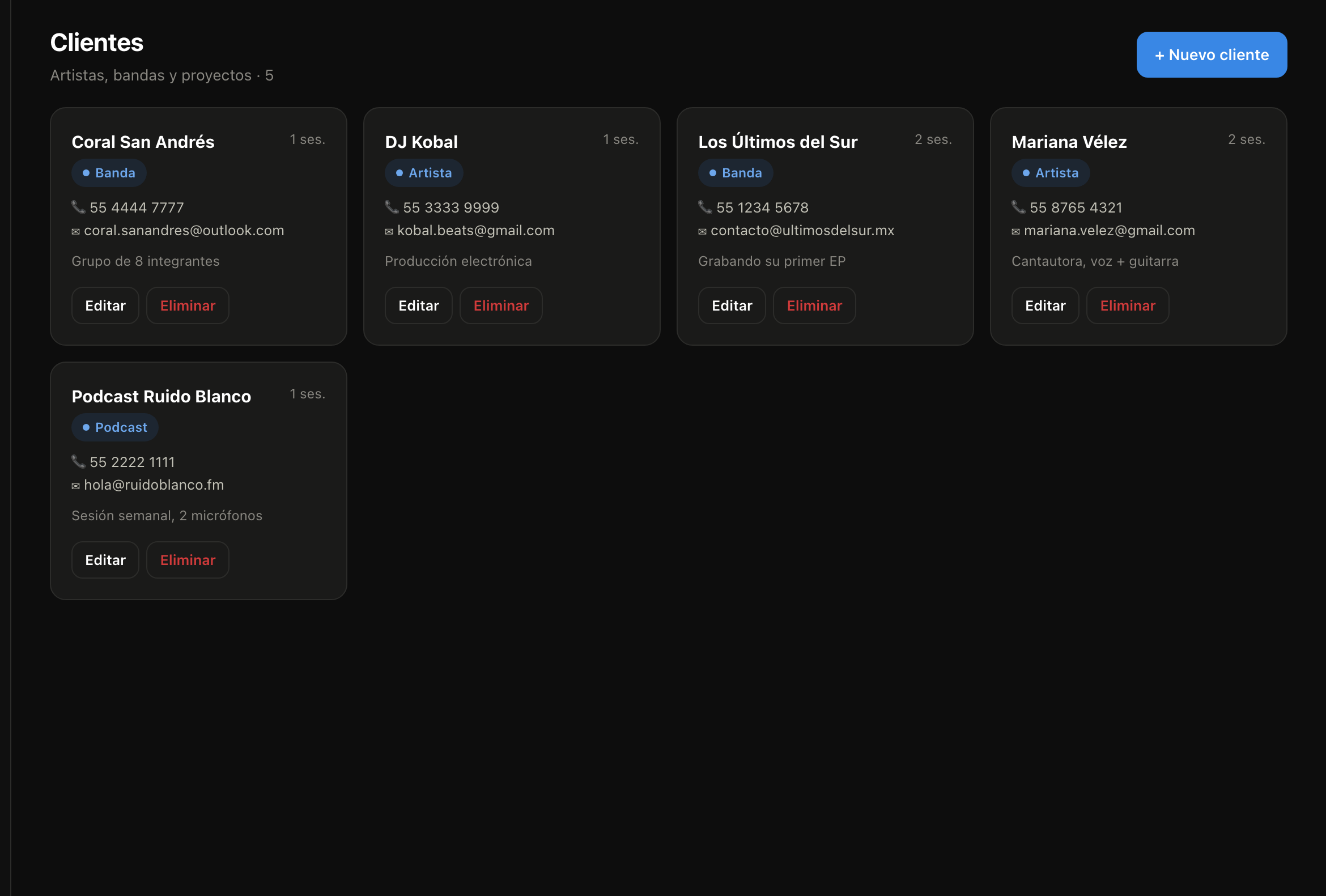Click the coral.sanandres@outlook.com email
The width and height of the screenshot is (1326, 896).
tap(184, 231)
